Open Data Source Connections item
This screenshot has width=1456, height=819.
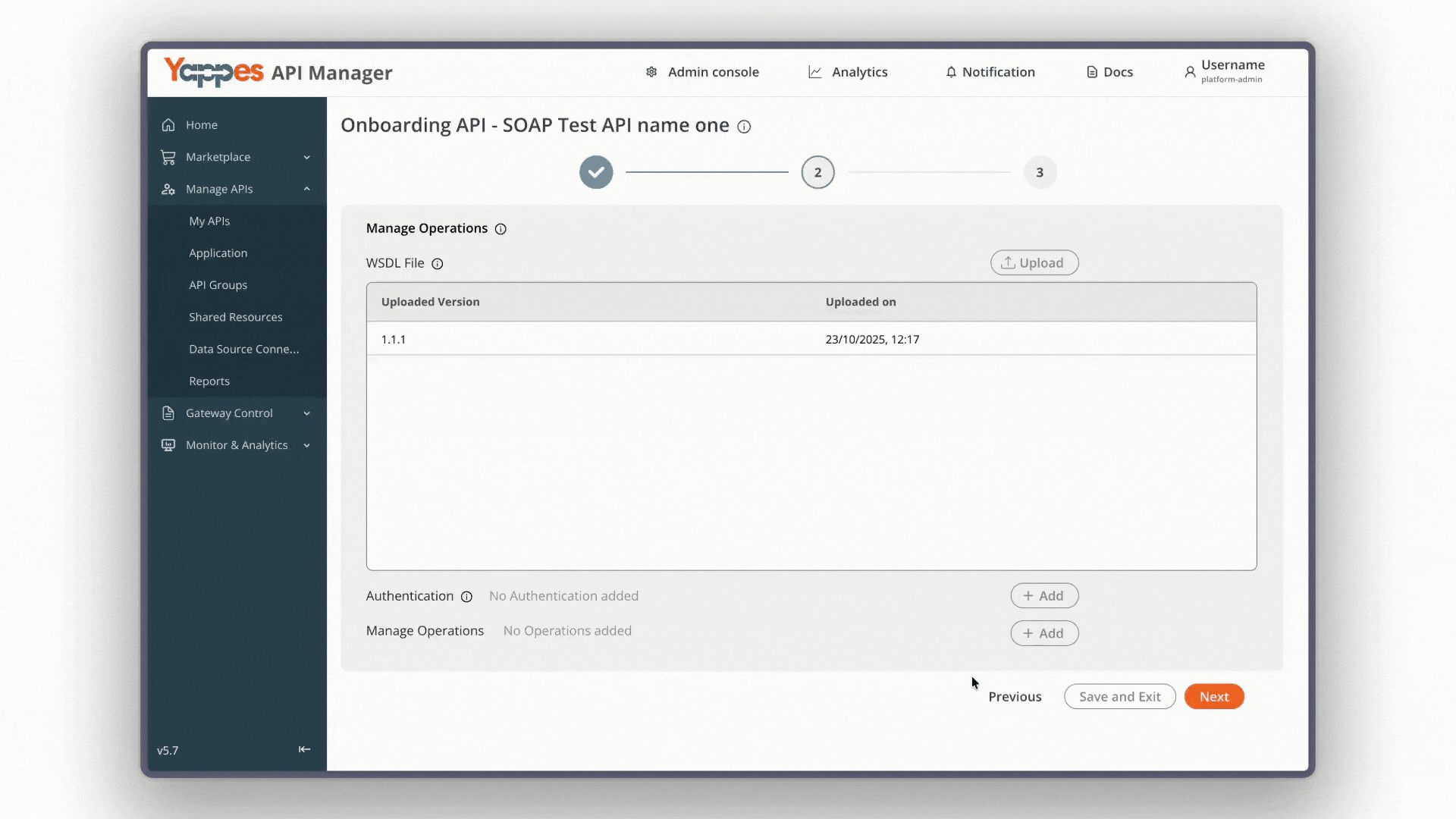(x=243, y=349)
